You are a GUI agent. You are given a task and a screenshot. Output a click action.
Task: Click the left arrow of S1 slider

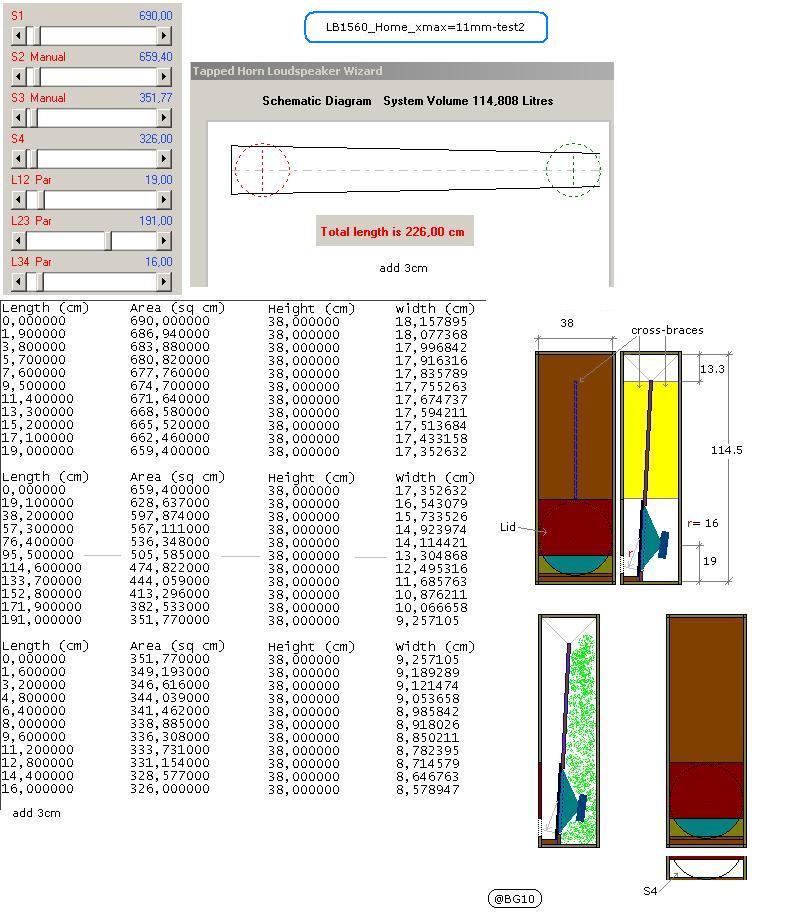coord(19,36)
